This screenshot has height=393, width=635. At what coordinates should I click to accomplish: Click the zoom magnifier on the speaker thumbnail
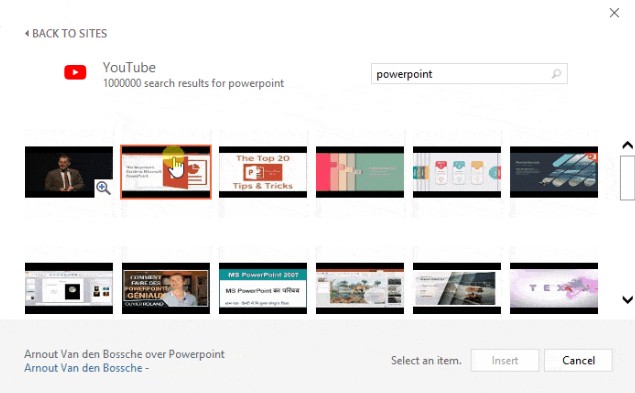click(103, 188)
